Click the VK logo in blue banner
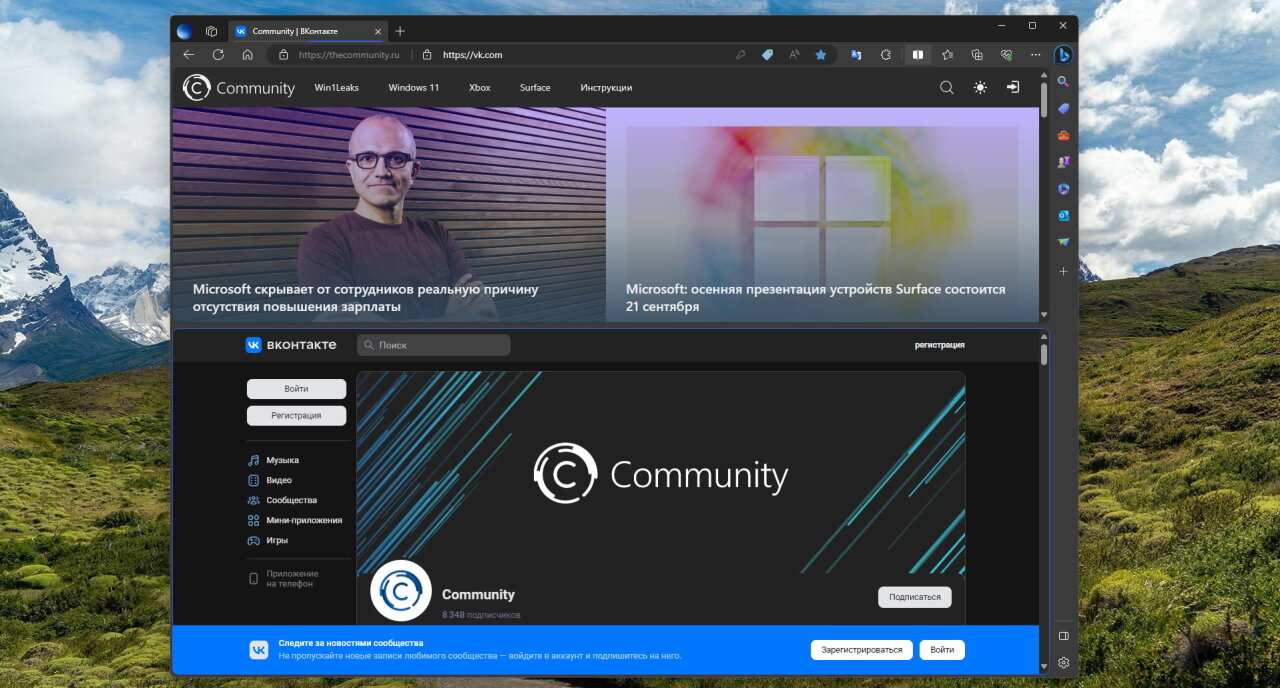 [x=259, y=650]
